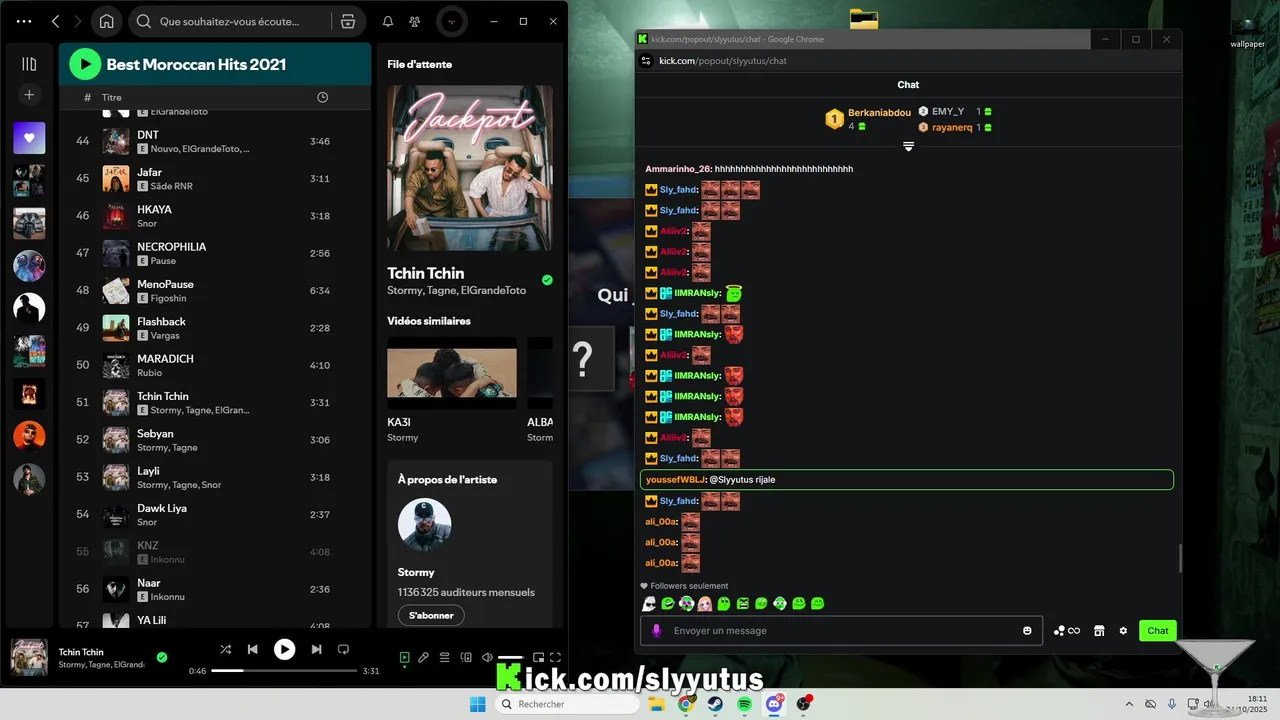This screenshot has width=1280, height=720.
Task: Click the Chrome site info icon
Action: (646, 61)
